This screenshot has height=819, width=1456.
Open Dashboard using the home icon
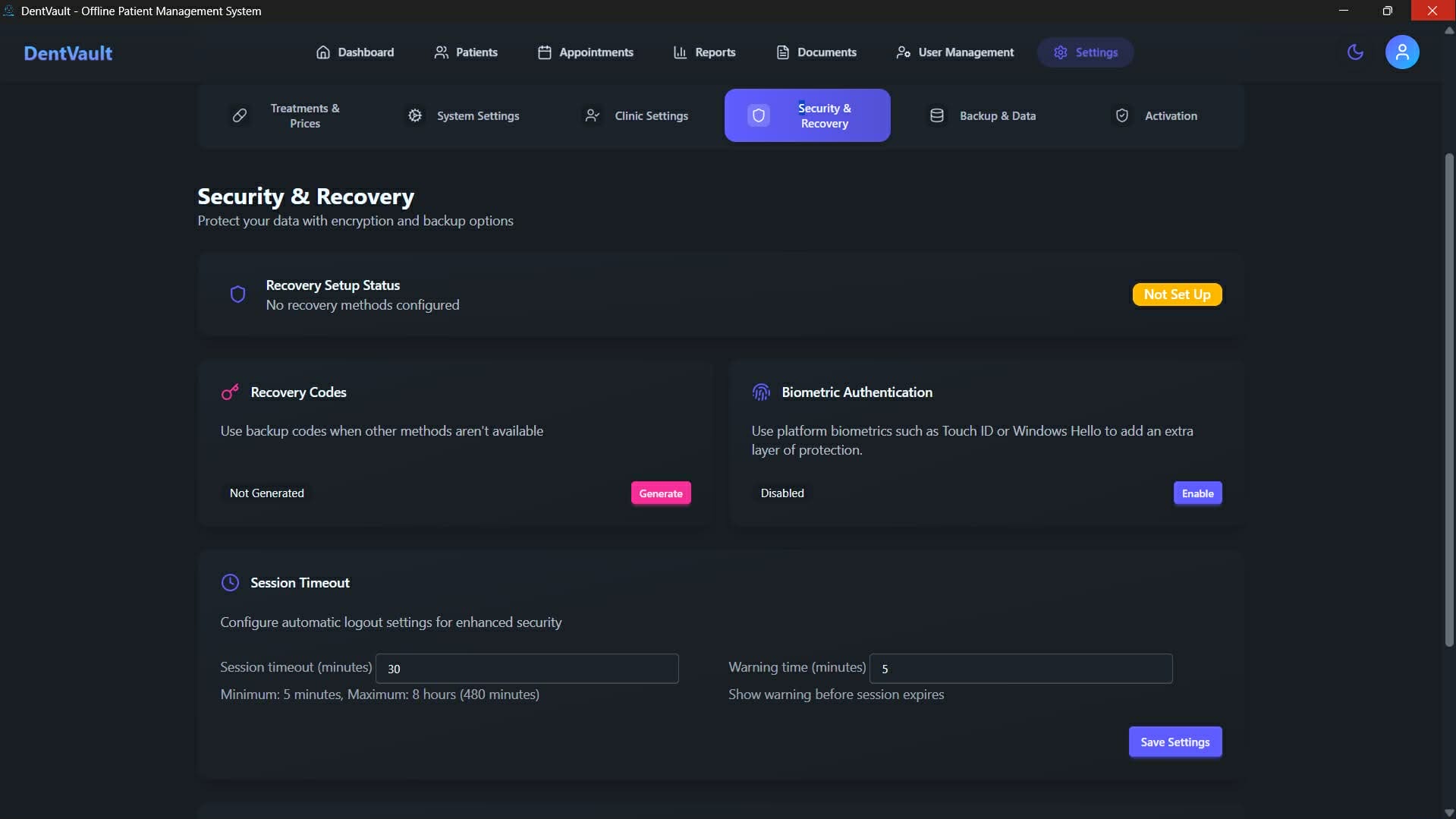tap(322, 52)
